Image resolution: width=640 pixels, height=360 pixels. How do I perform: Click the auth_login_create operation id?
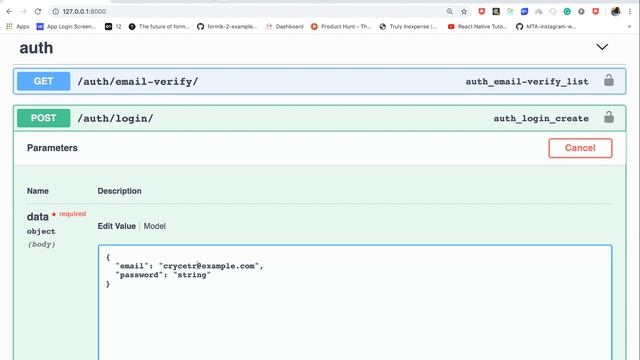(x=541, y=118)
